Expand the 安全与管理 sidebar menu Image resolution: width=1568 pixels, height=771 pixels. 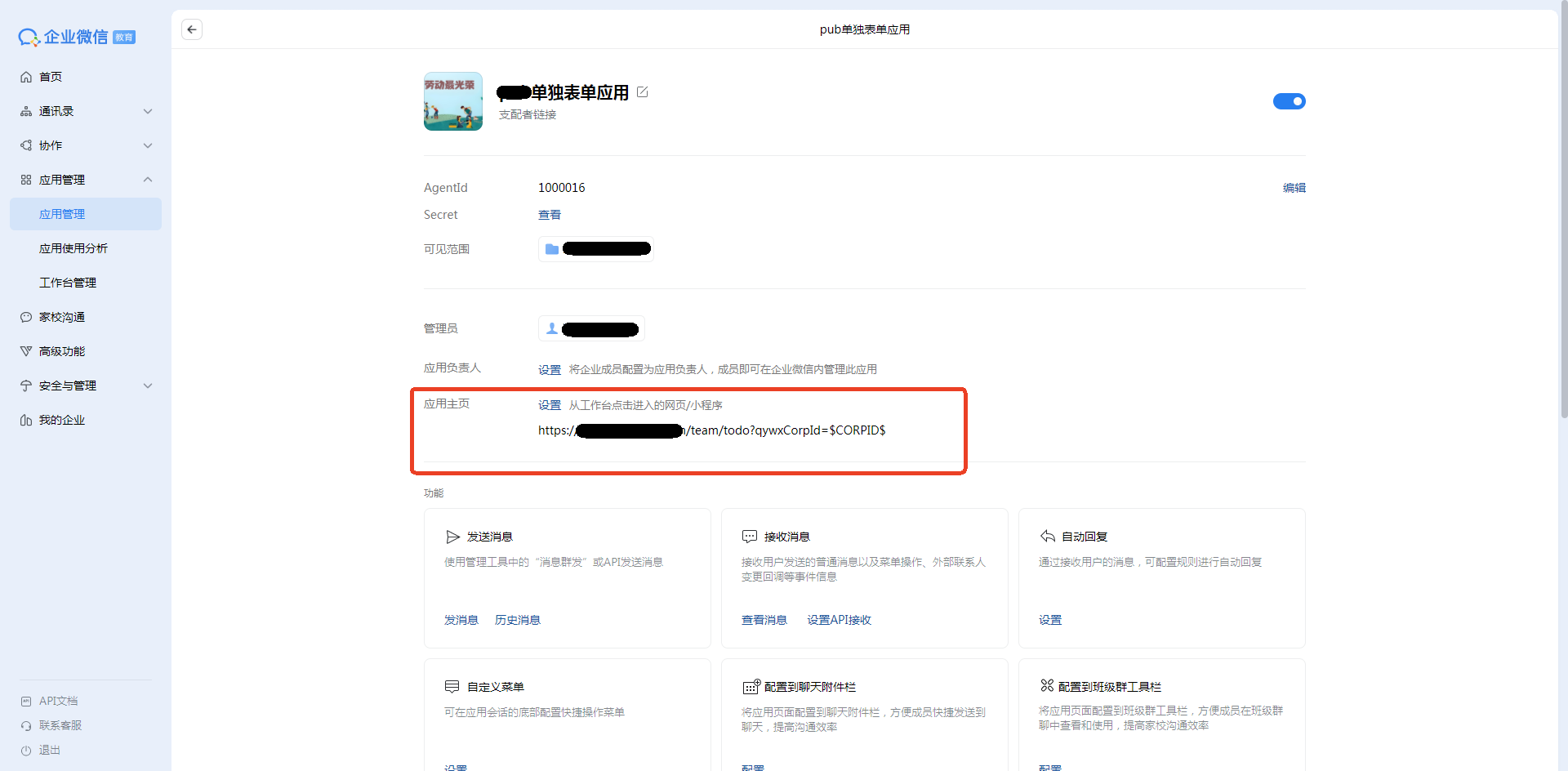148,385
